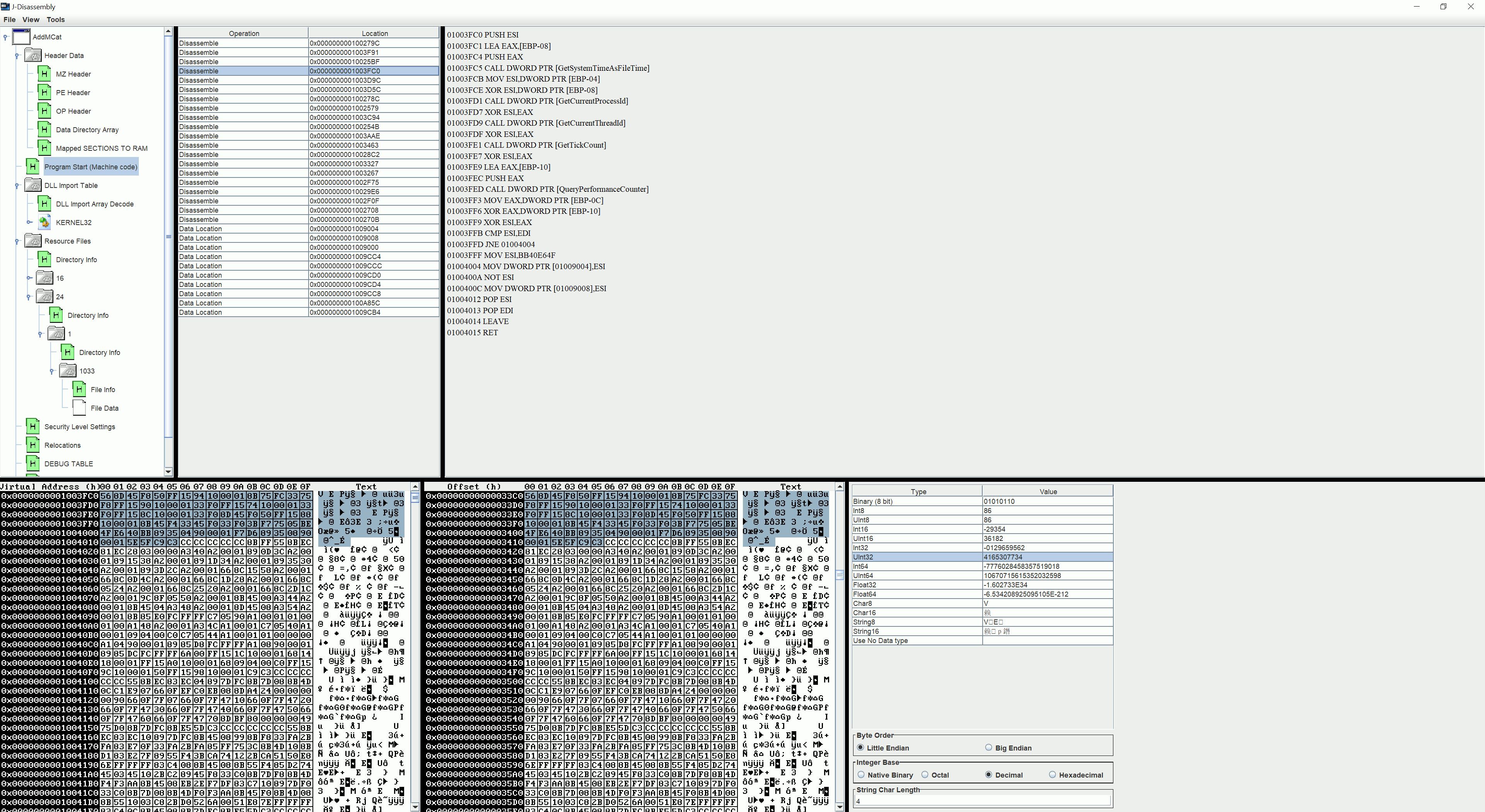Expand the KERNEL32 tree node
The height and width of the screenshot is (812, 1485).
pos(29,222)
